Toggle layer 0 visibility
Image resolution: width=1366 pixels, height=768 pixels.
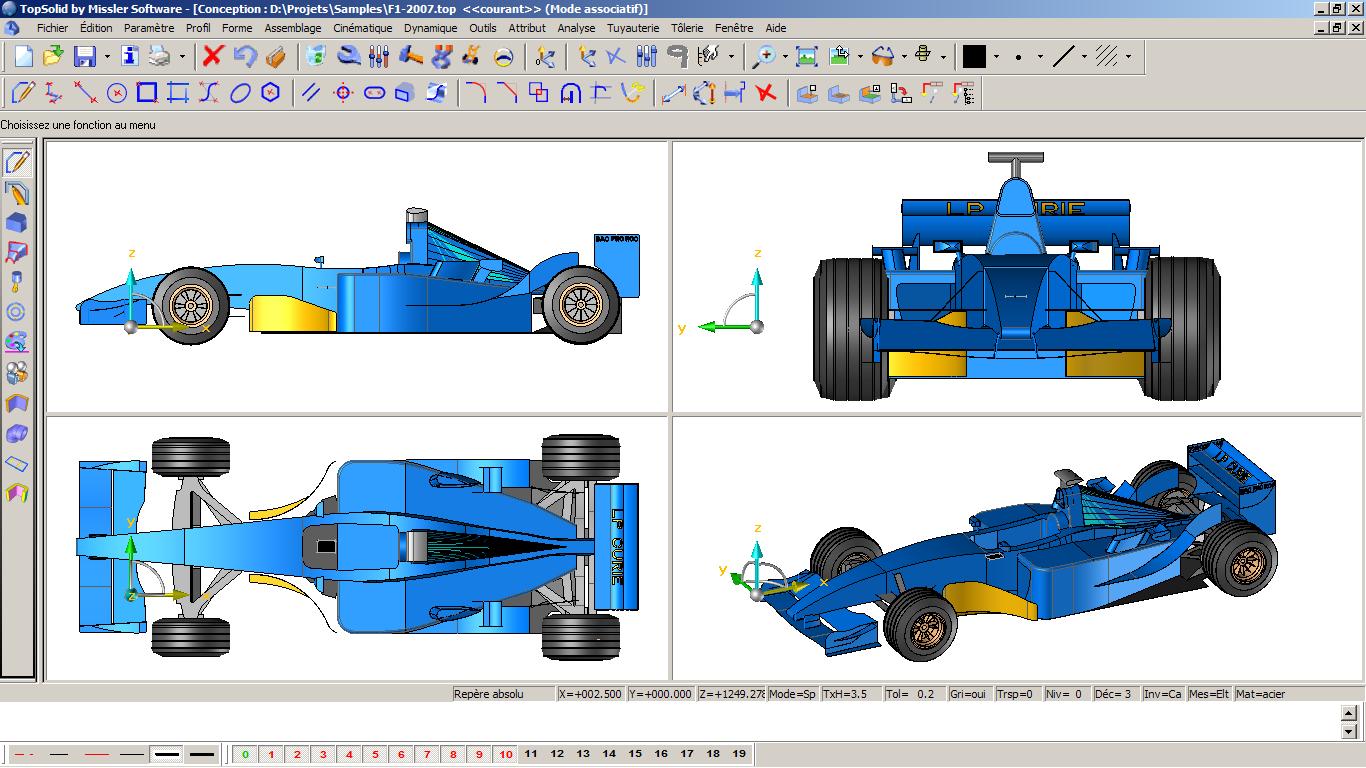pos(245,754)
